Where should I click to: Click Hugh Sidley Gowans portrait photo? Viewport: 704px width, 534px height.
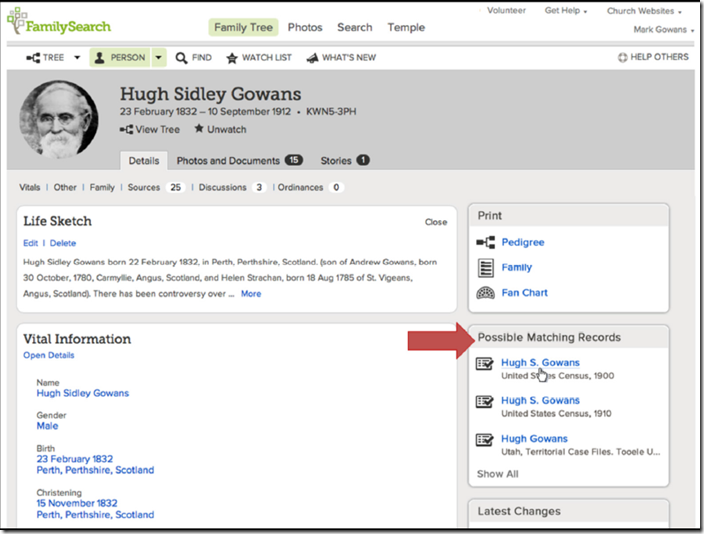pyautogui.click(x=58, y=118)
